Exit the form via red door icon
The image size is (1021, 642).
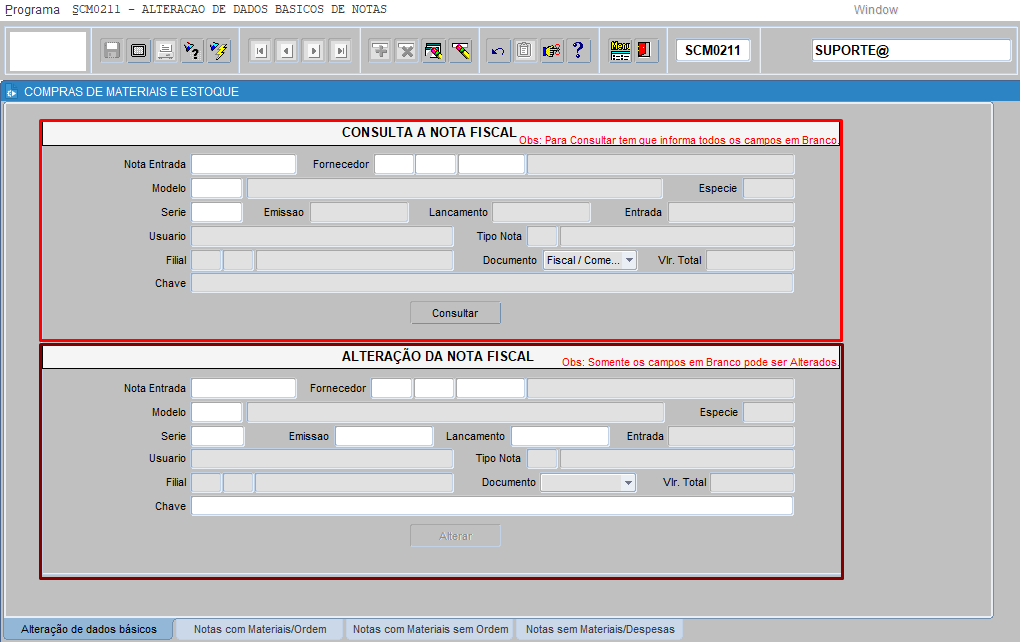[x=645, y=51]
